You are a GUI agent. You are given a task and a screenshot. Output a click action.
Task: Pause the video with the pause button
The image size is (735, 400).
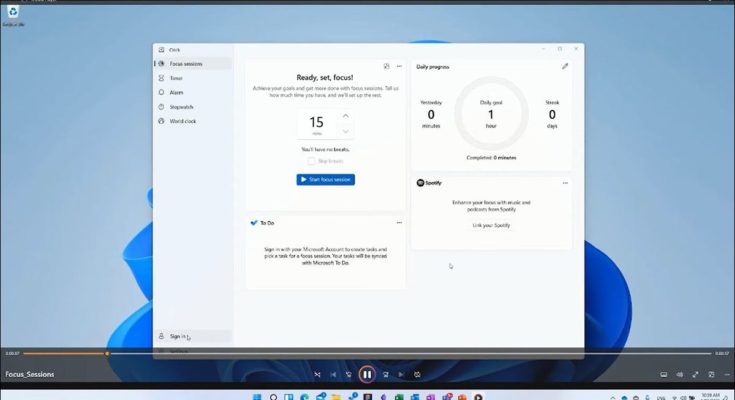tap(367, 374)
